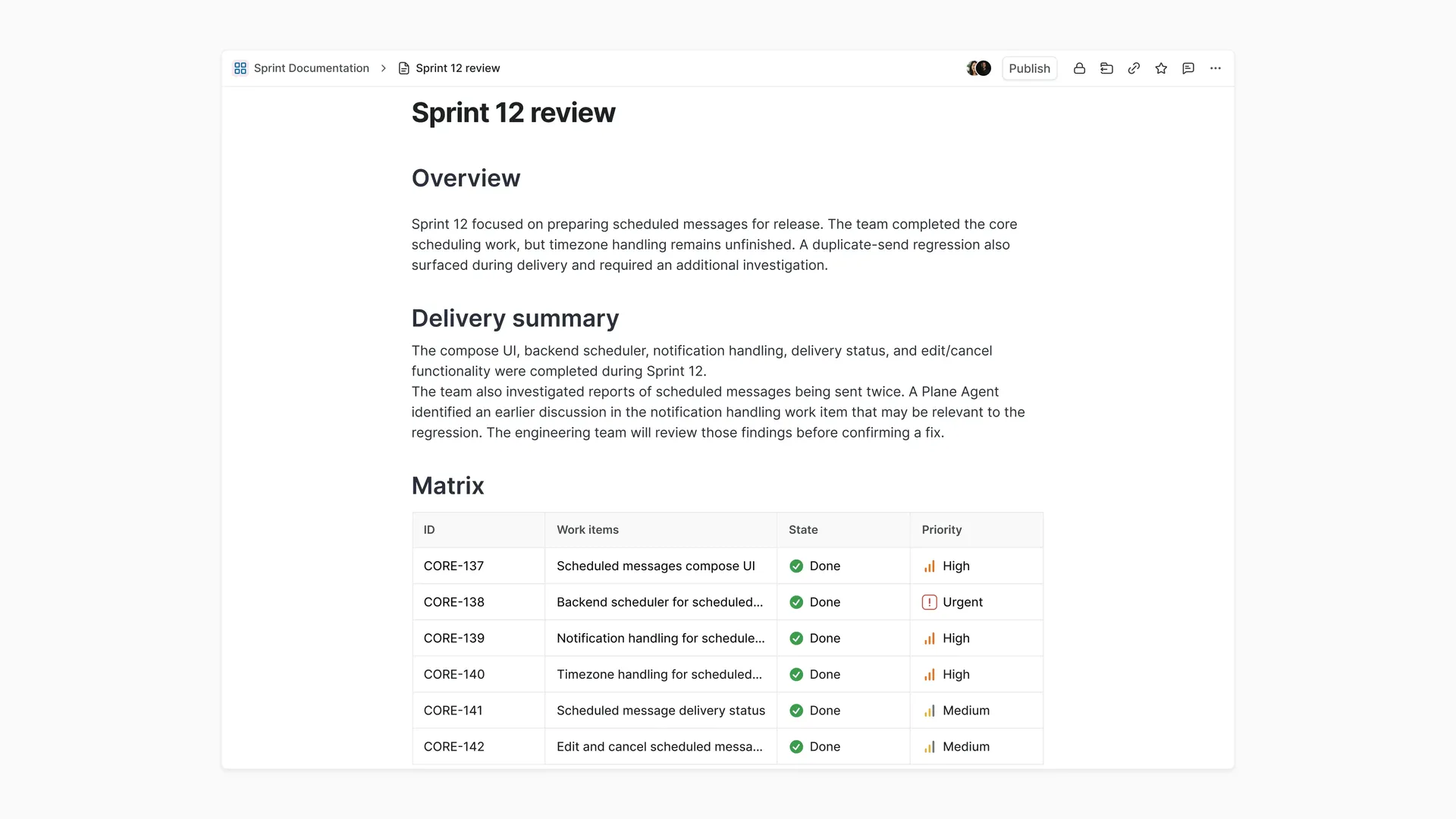Select the Sprint 12 review breadcrumb
Screen dimensions: 1456x819
(457, 68)
